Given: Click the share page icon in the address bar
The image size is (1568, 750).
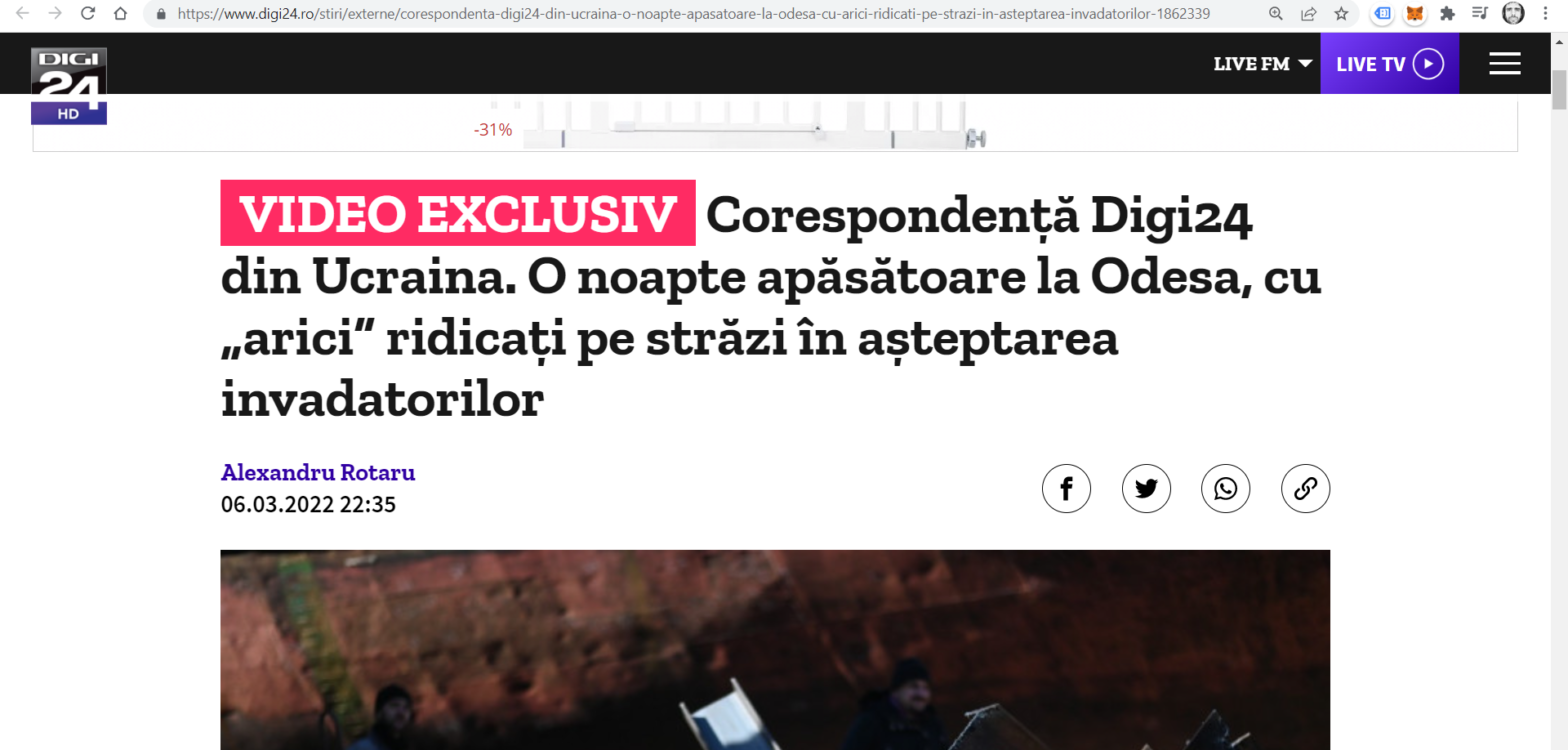Looking at the screenshot, I should (1308, 14).
